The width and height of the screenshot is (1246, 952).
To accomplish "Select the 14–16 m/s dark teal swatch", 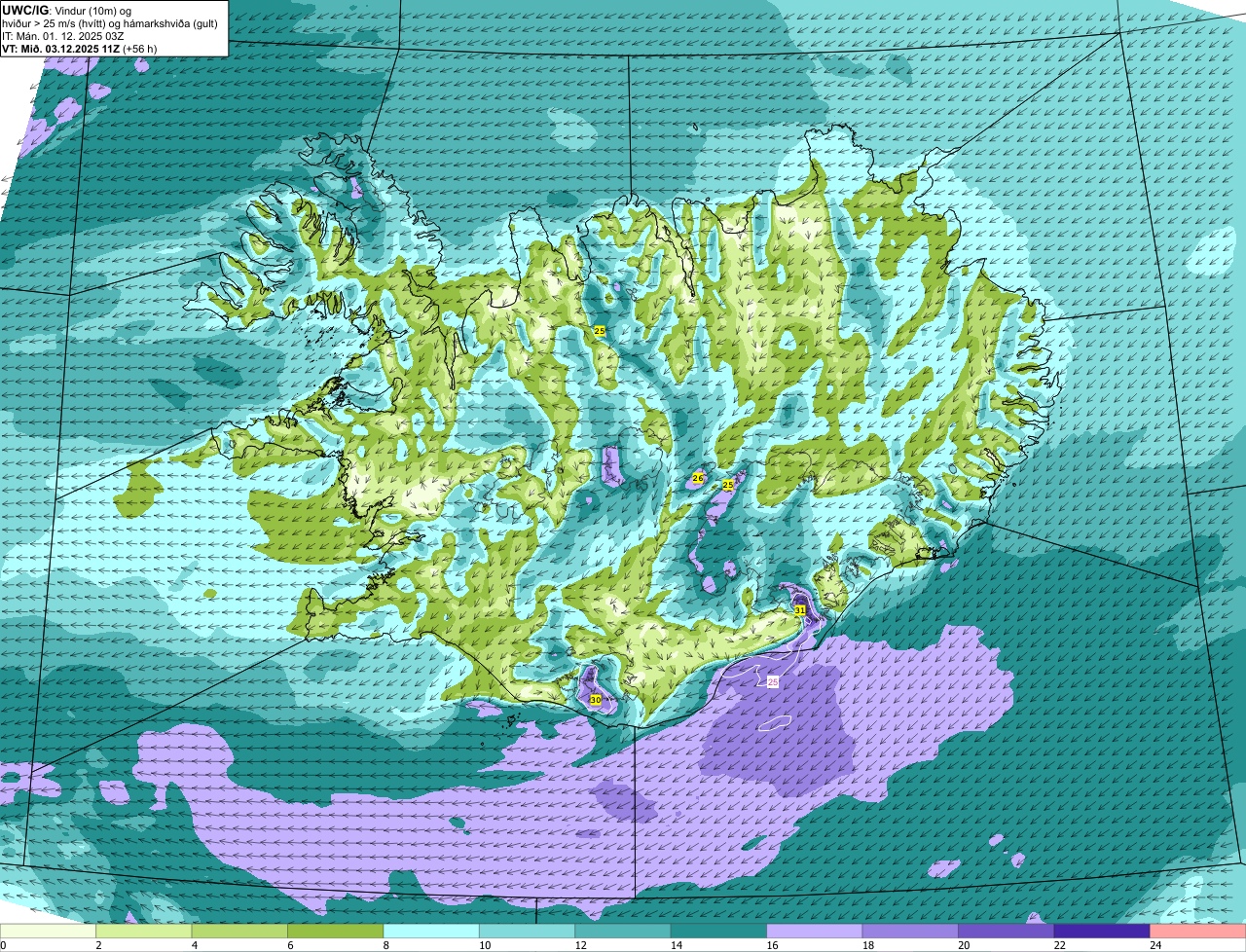I will (719, 931).
